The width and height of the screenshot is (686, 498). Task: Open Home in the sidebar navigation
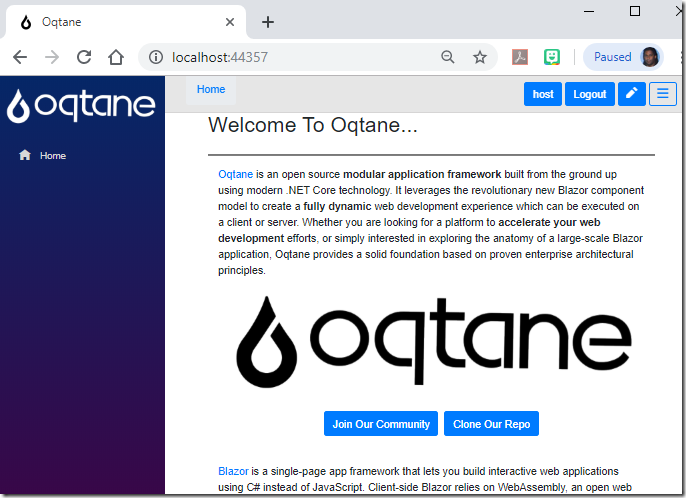pyautogui.click(x=52, y=155)
